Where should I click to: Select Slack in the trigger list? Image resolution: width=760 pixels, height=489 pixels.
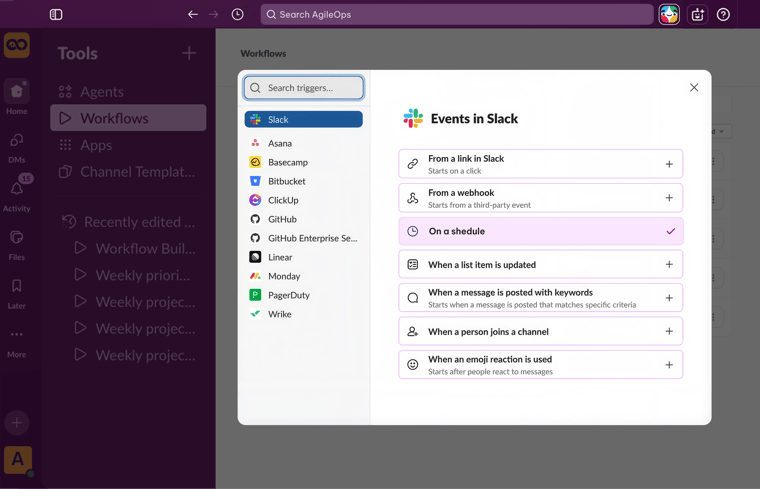[x=303, y=119]
